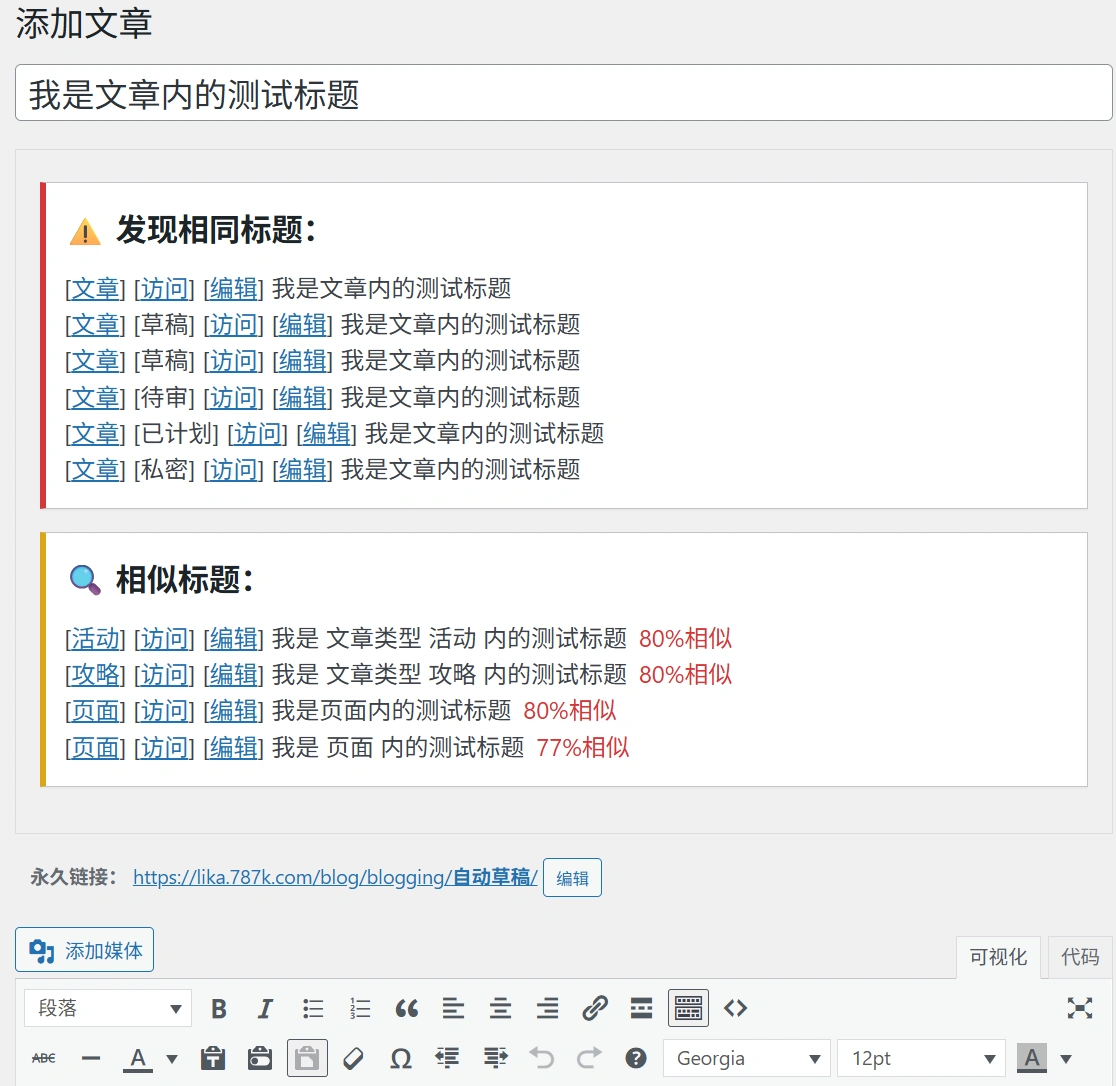
Task: Align text center
Action: point(500,1008)
